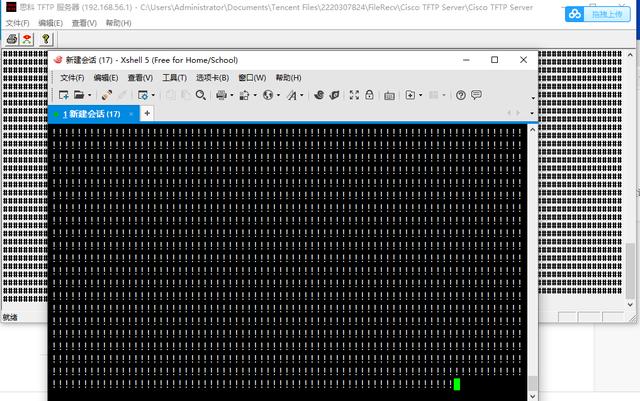
Task: Click the grayed copy icon in Xshell toolbar
Action: point(171,95)
